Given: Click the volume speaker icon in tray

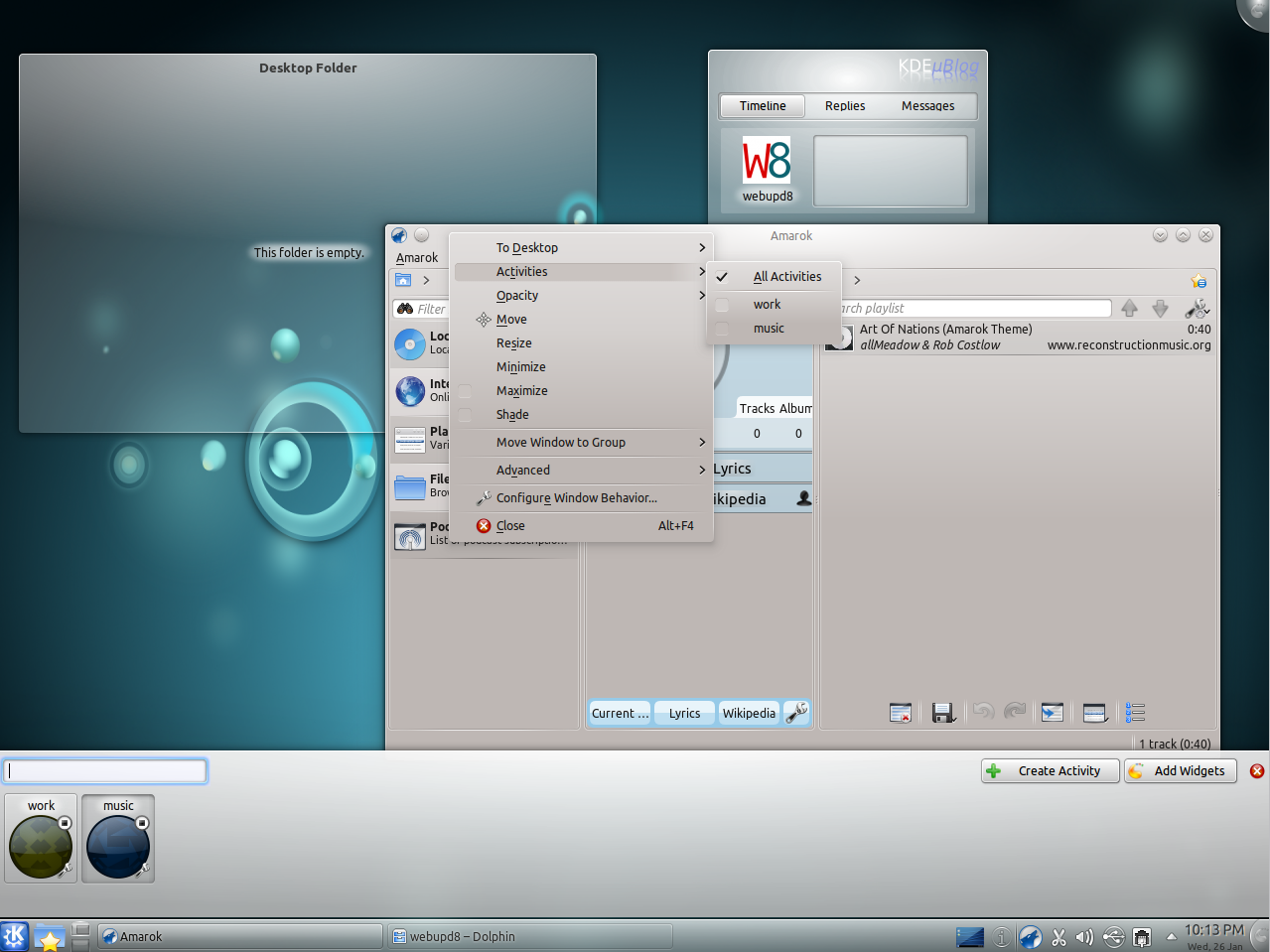Looking at the screenshot, I should pos(1084,937).
